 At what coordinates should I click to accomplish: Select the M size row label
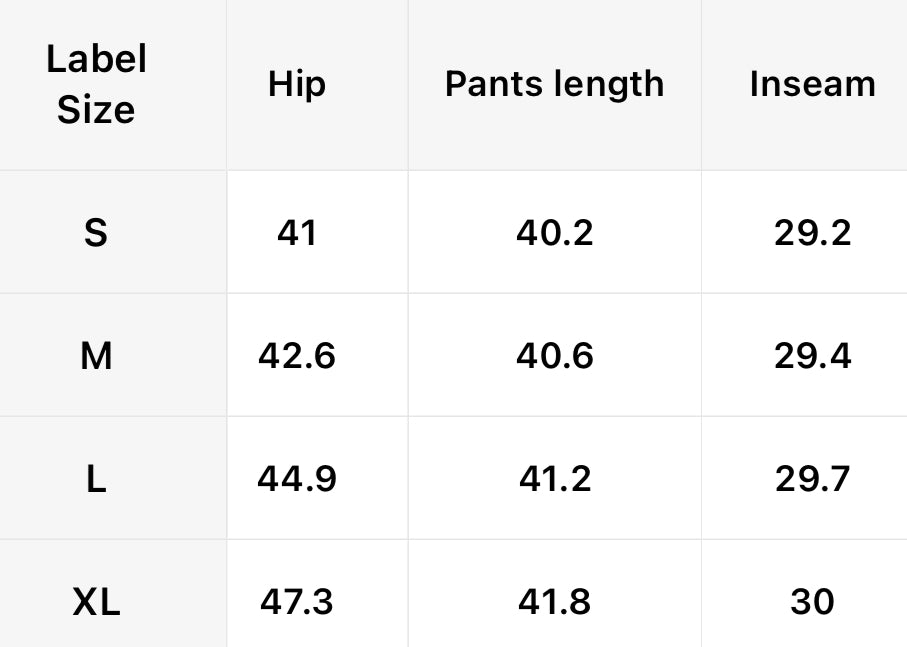tap(96, 355)
